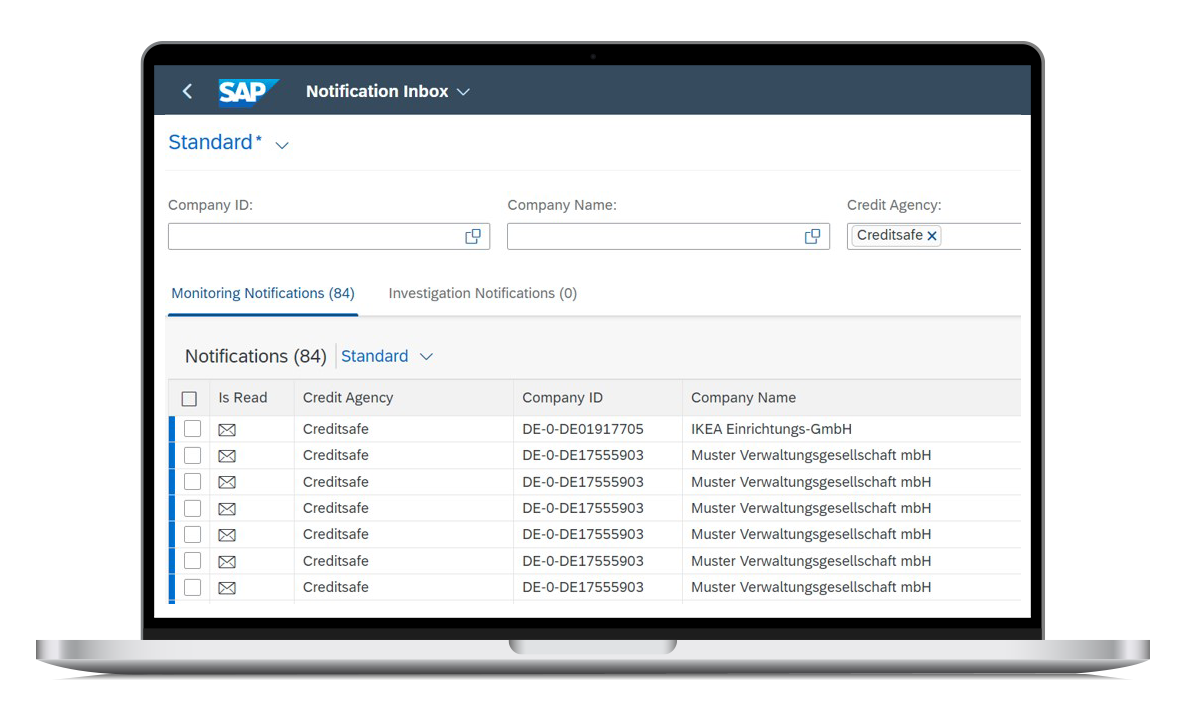Click the Company Name column header
This screenshot has height=721, width=1186.
click(743, 398)
